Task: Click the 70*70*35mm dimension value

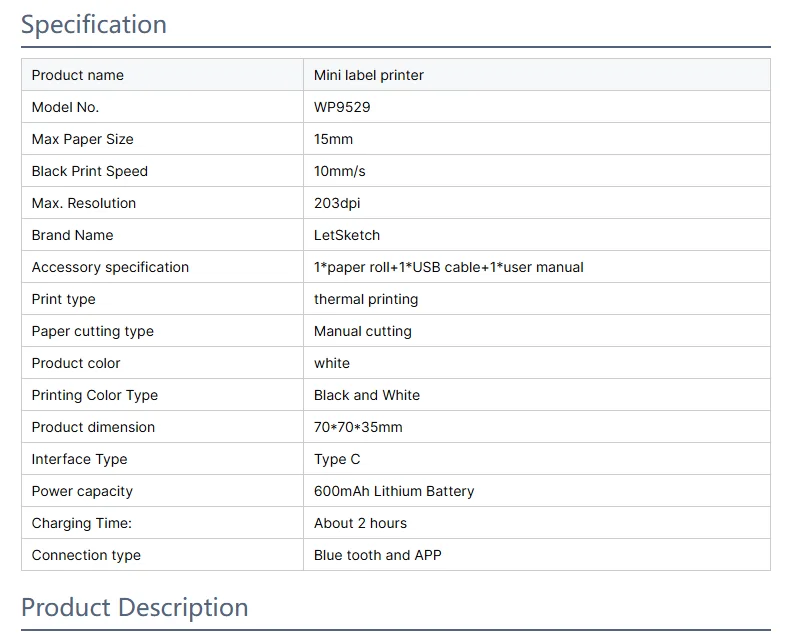Action: tap(358, 427)
